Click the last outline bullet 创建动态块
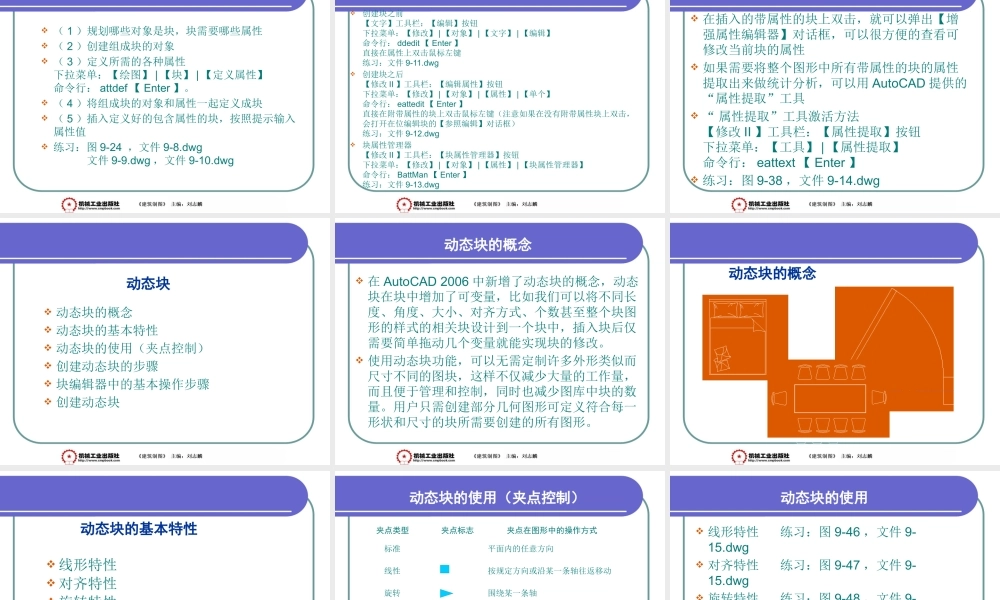1000x600 pixels. [x=87, y=402]
